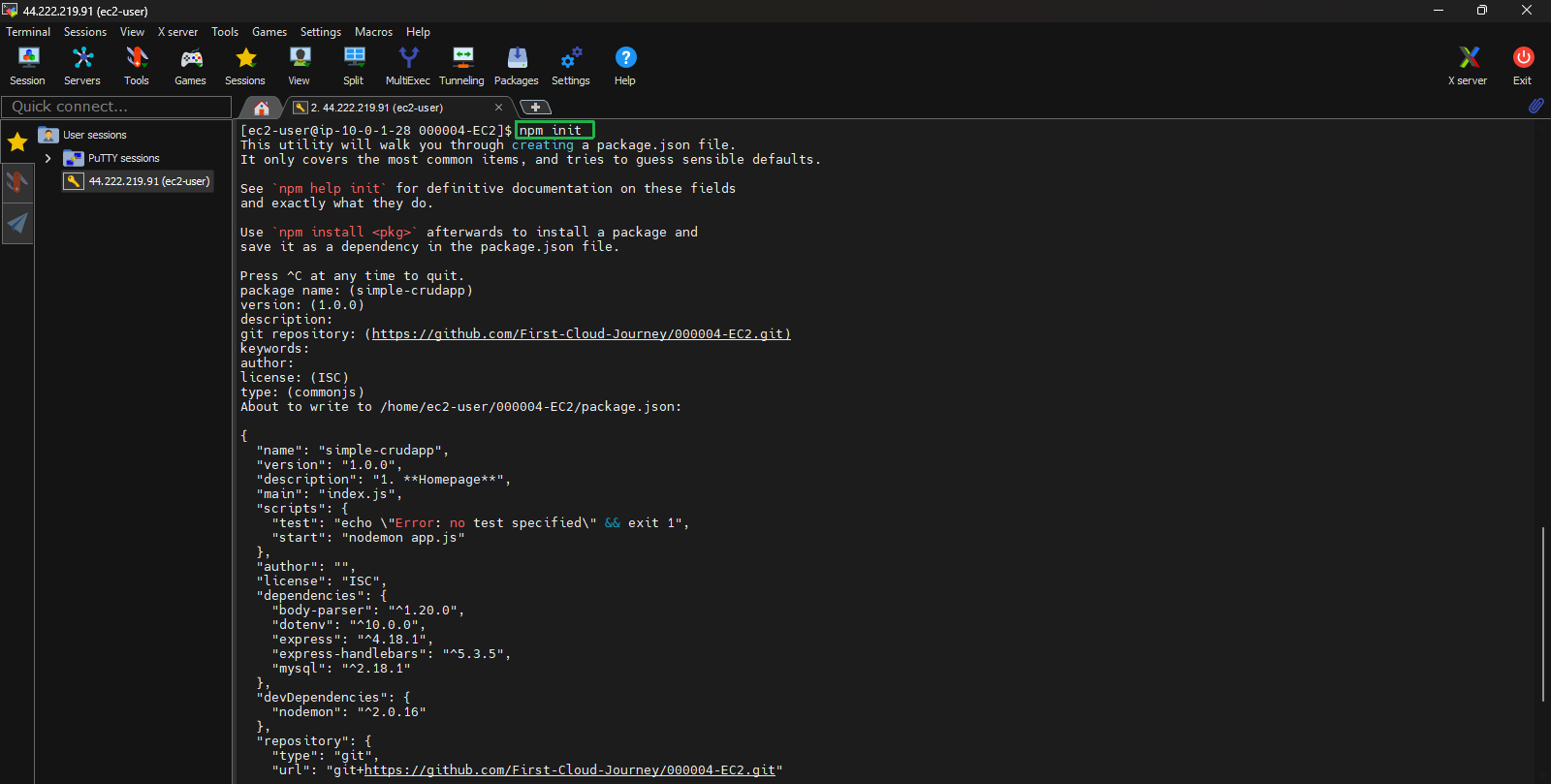The height and width of the screenshot is (784, 1551).
Task: Open the X server menu
Action: pyautogui.click(x=177, y=32)
